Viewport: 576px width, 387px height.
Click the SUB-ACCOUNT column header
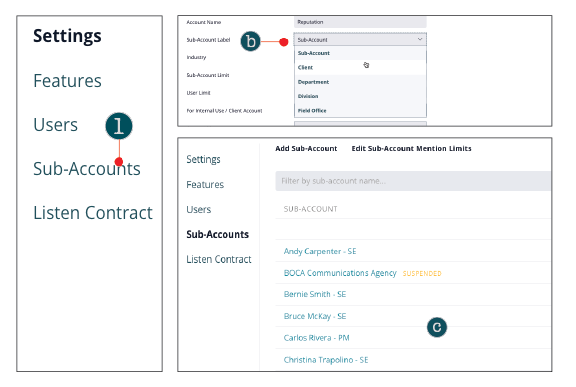(310, 209)
